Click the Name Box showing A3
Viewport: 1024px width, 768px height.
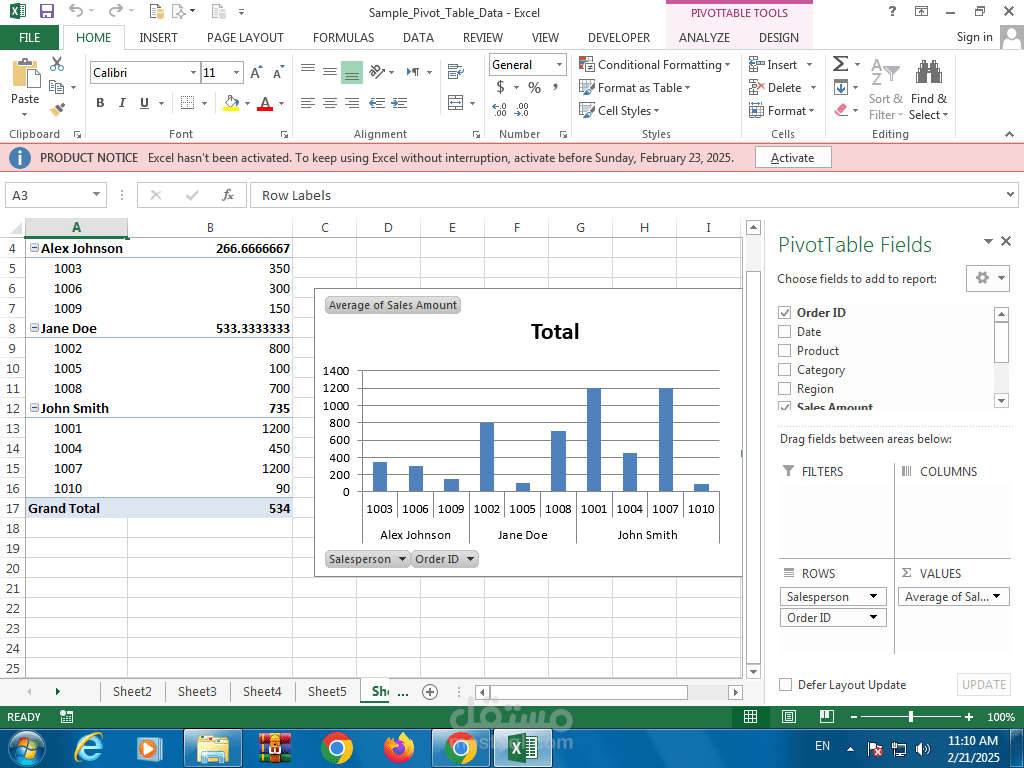[x=56, y=195]
